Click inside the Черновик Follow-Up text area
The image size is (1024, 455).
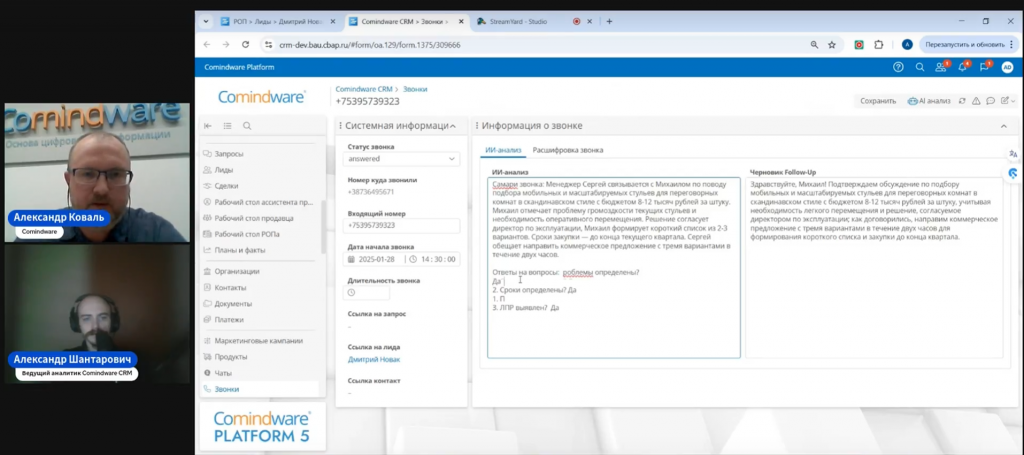coord(874,268)
